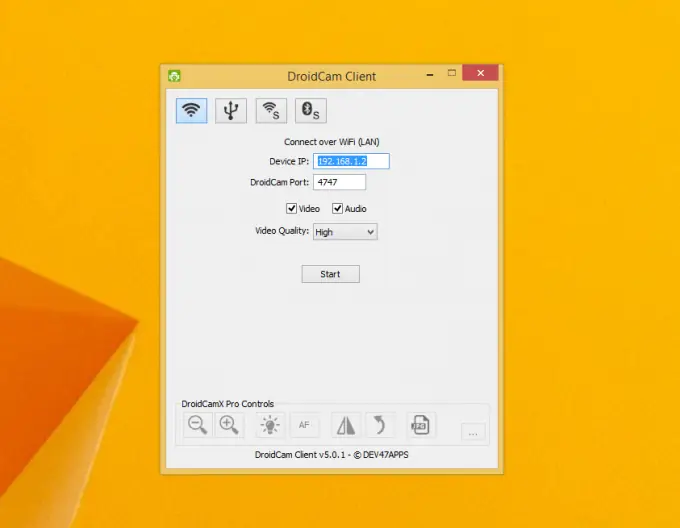The image size is (680, 528).
Task: Save a JPG snapshot icon
Action: (420, 425)
